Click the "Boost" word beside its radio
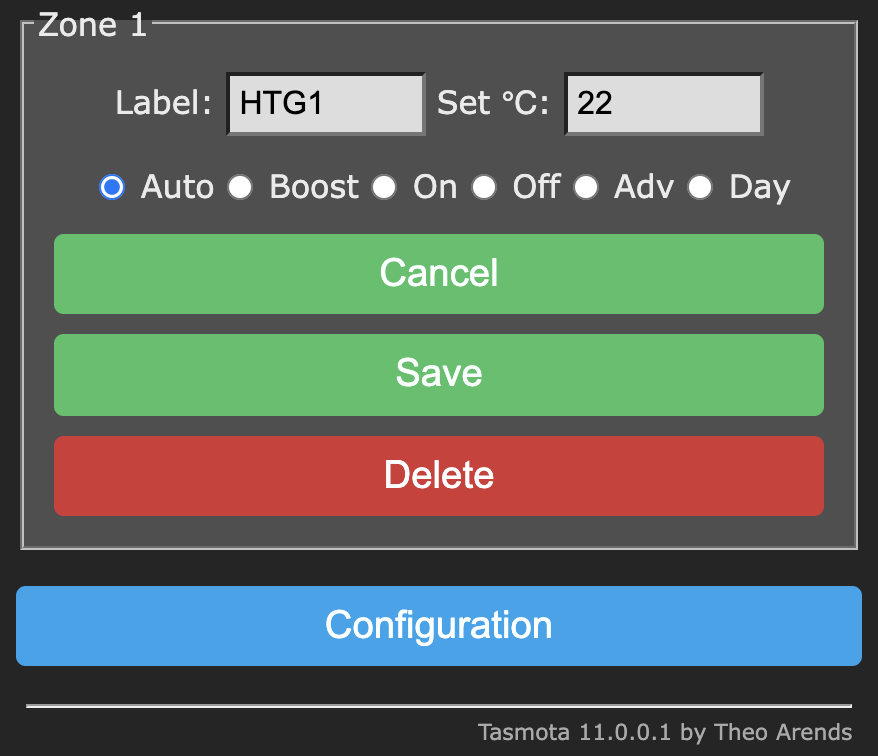This screenshot has width=878, height=756. [314, 187]
